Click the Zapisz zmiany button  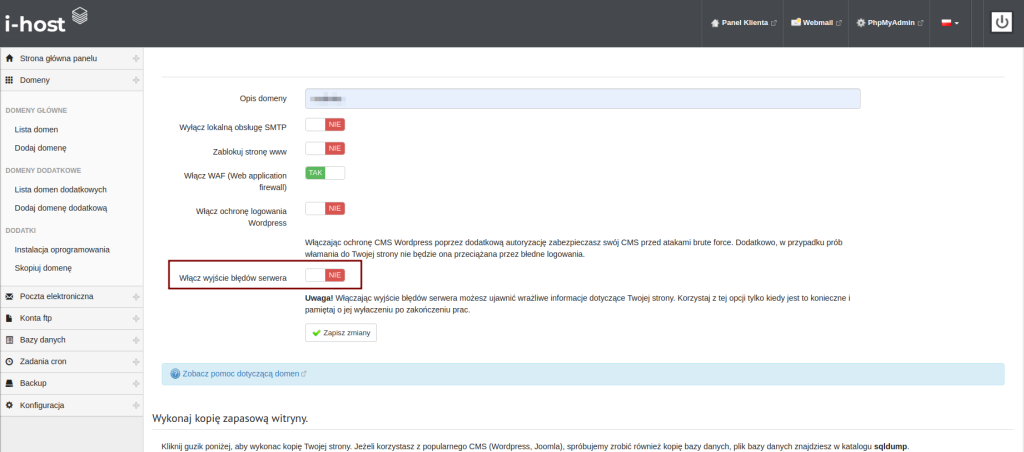[x=341, y=332]
